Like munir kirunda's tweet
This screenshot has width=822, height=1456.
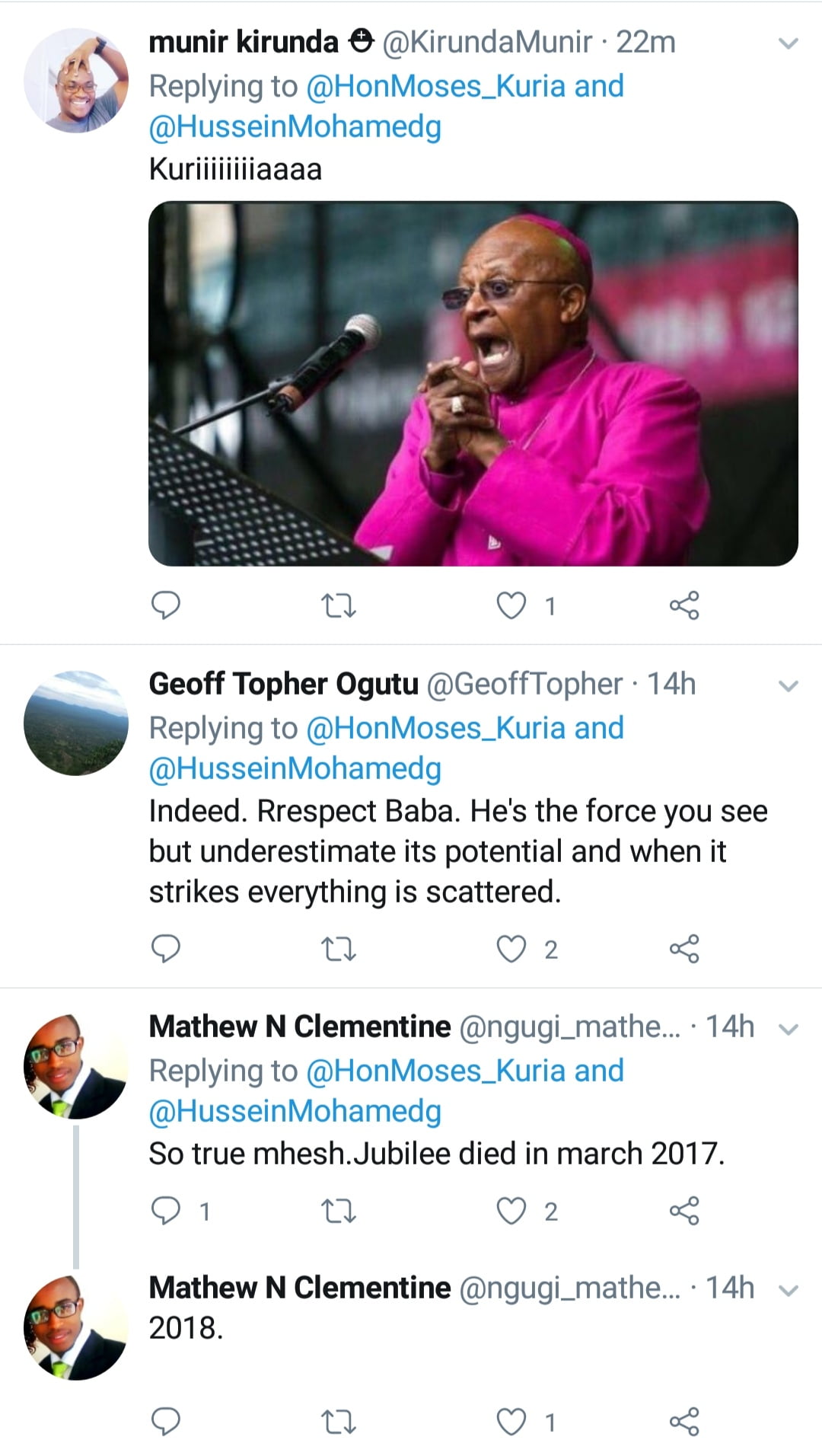(511, 606)
